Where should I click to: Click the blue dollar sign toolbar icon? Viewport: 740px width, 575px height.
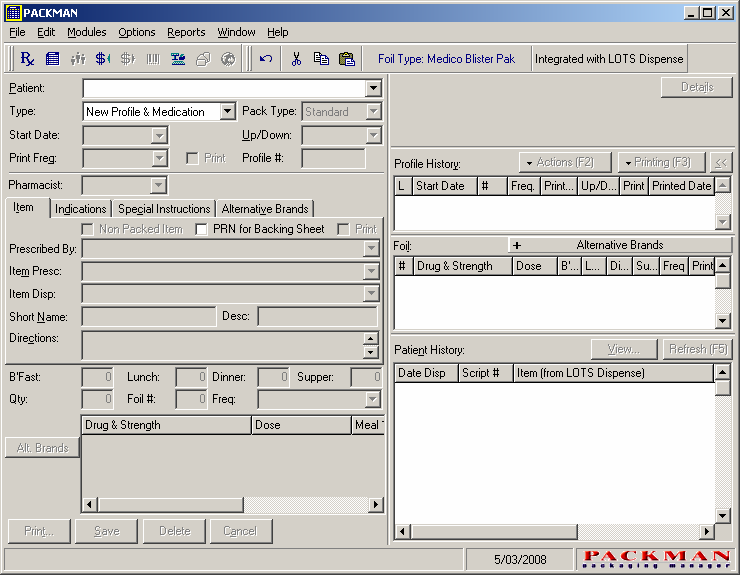pyautogui.click(x=103, y=59)
